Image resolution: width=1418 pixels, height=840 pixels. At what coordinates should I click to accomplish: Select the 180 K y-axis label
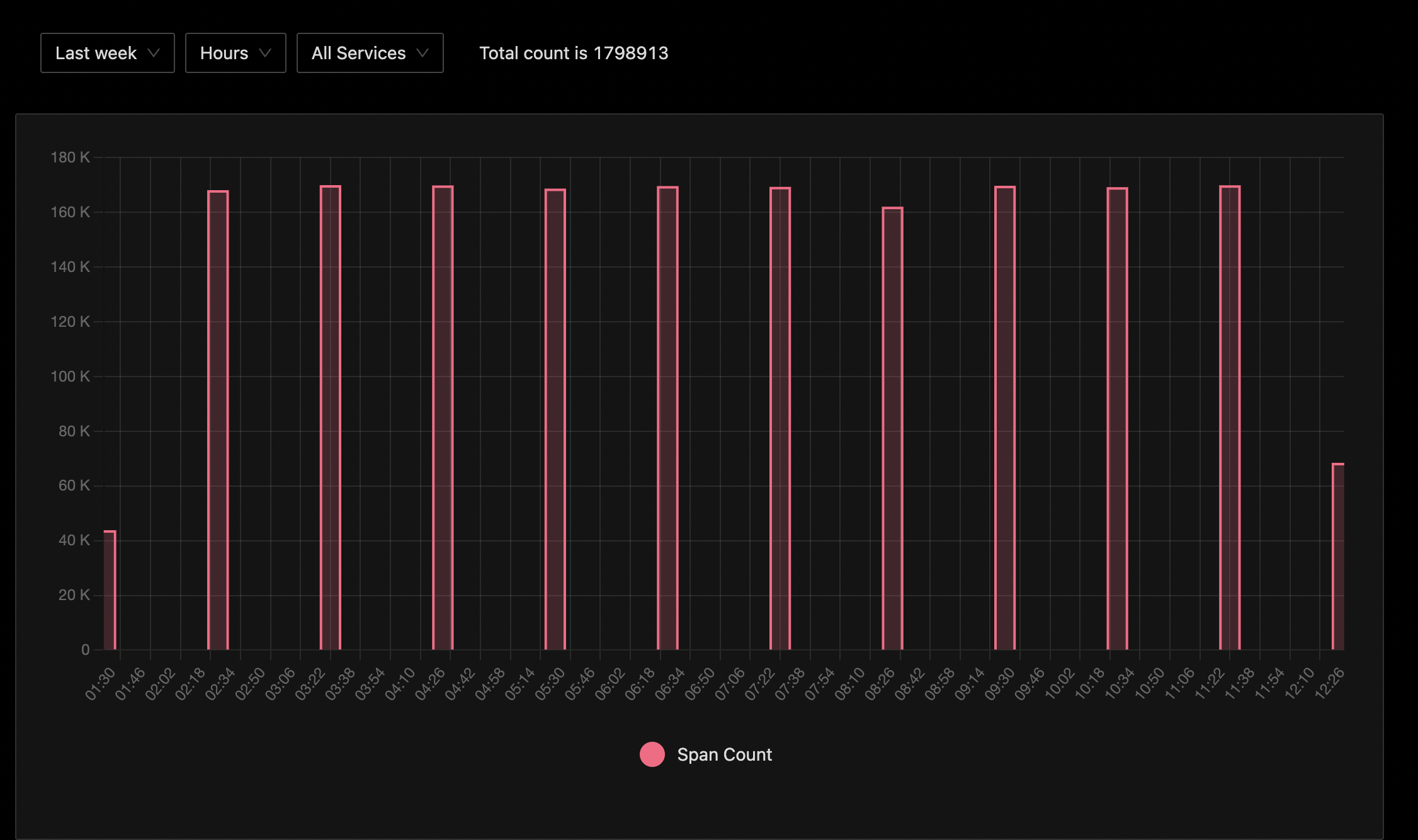tap(71, 157)
